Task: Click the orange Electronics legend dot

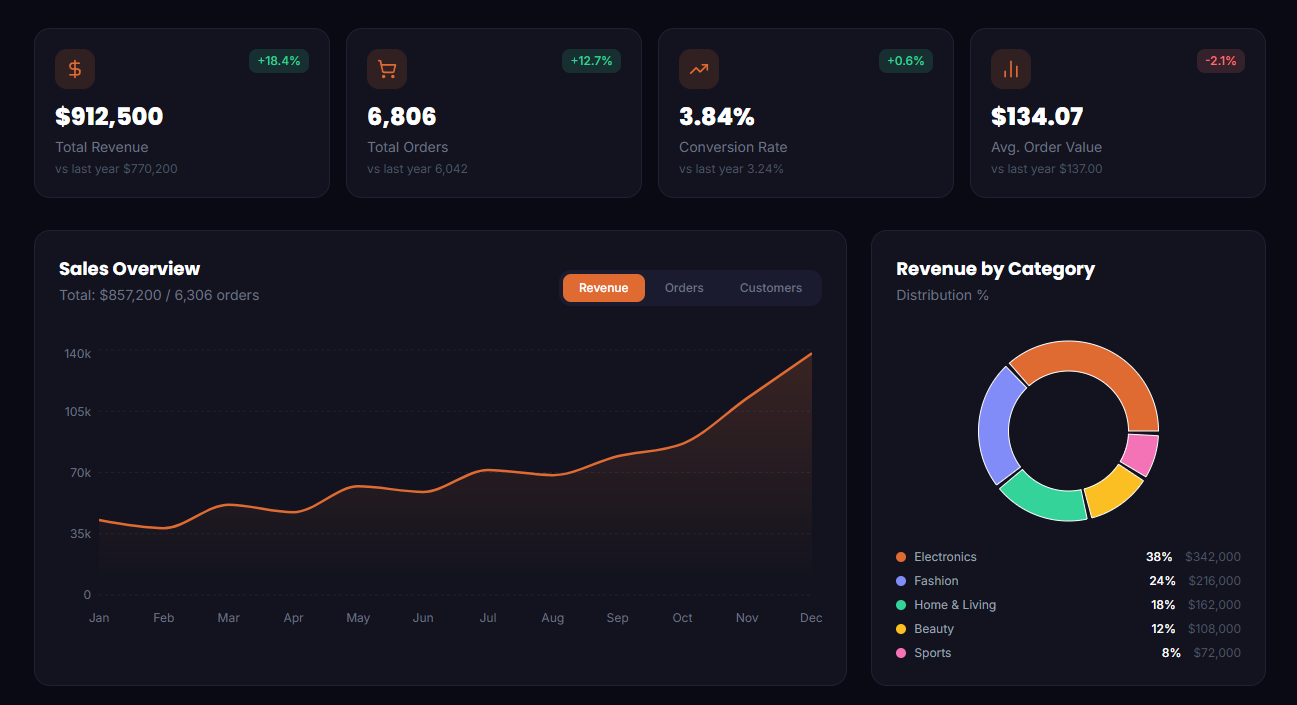Action: [x=901, y=557]
